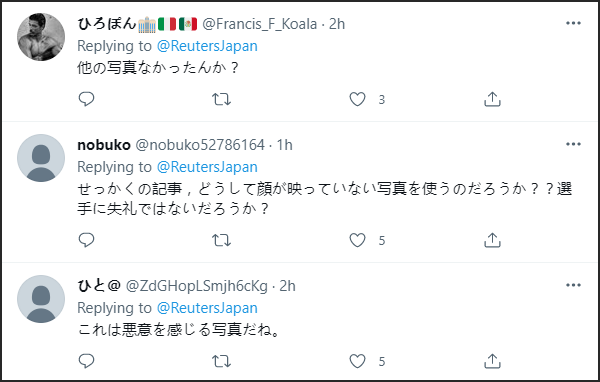Viewport: 600px width, 382px height.
Task: Share the ひと@ tweet
Action: coord(492,361)
